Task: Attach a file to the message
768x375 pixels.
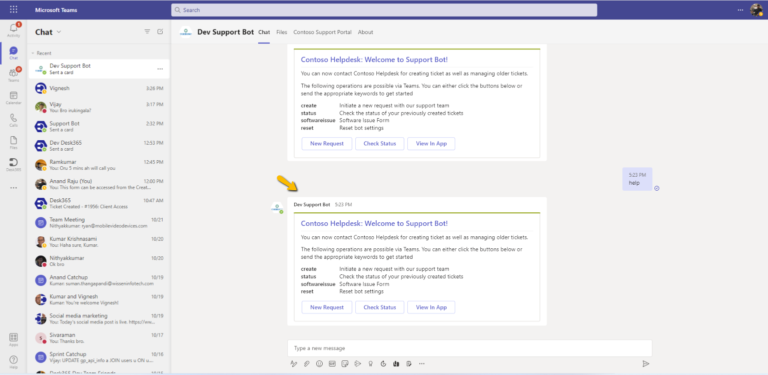Action: point(307,363)
